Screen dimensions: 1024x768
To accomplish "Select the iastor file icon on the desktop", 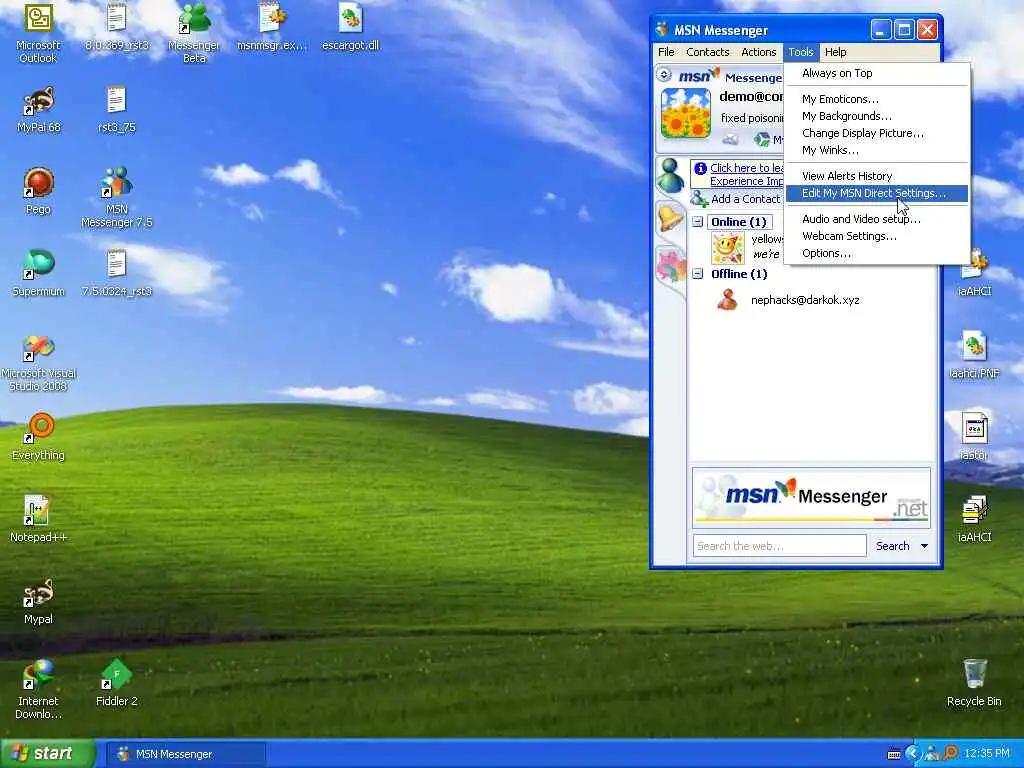I will click(974, 436).
